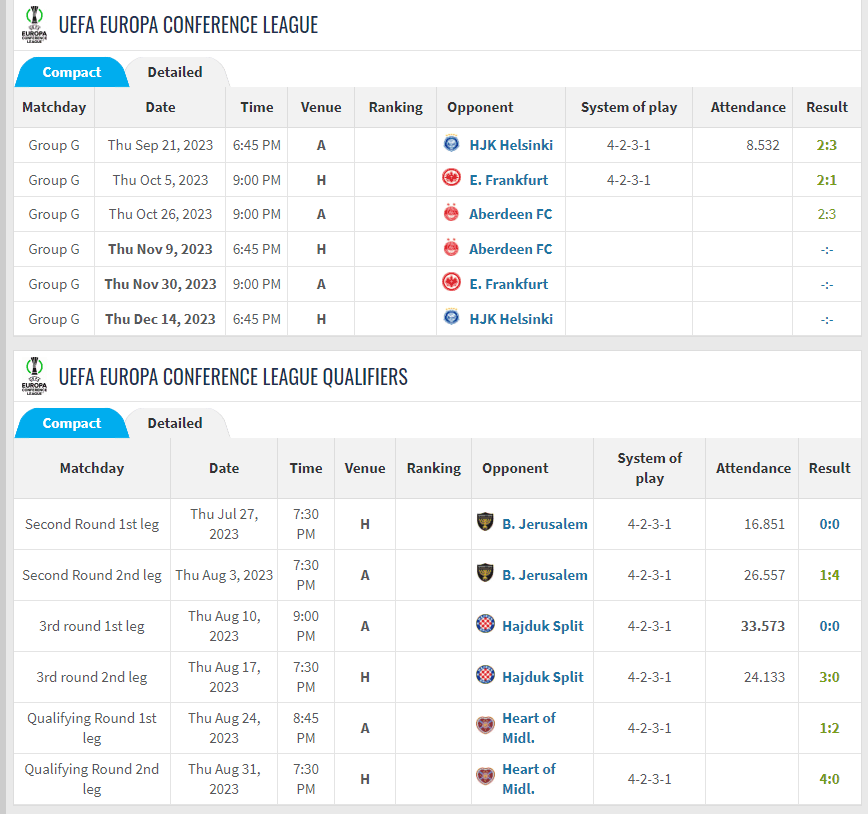Select Aberdeen FC crest in Nov 9 row
868x814 pixels.
451,249
